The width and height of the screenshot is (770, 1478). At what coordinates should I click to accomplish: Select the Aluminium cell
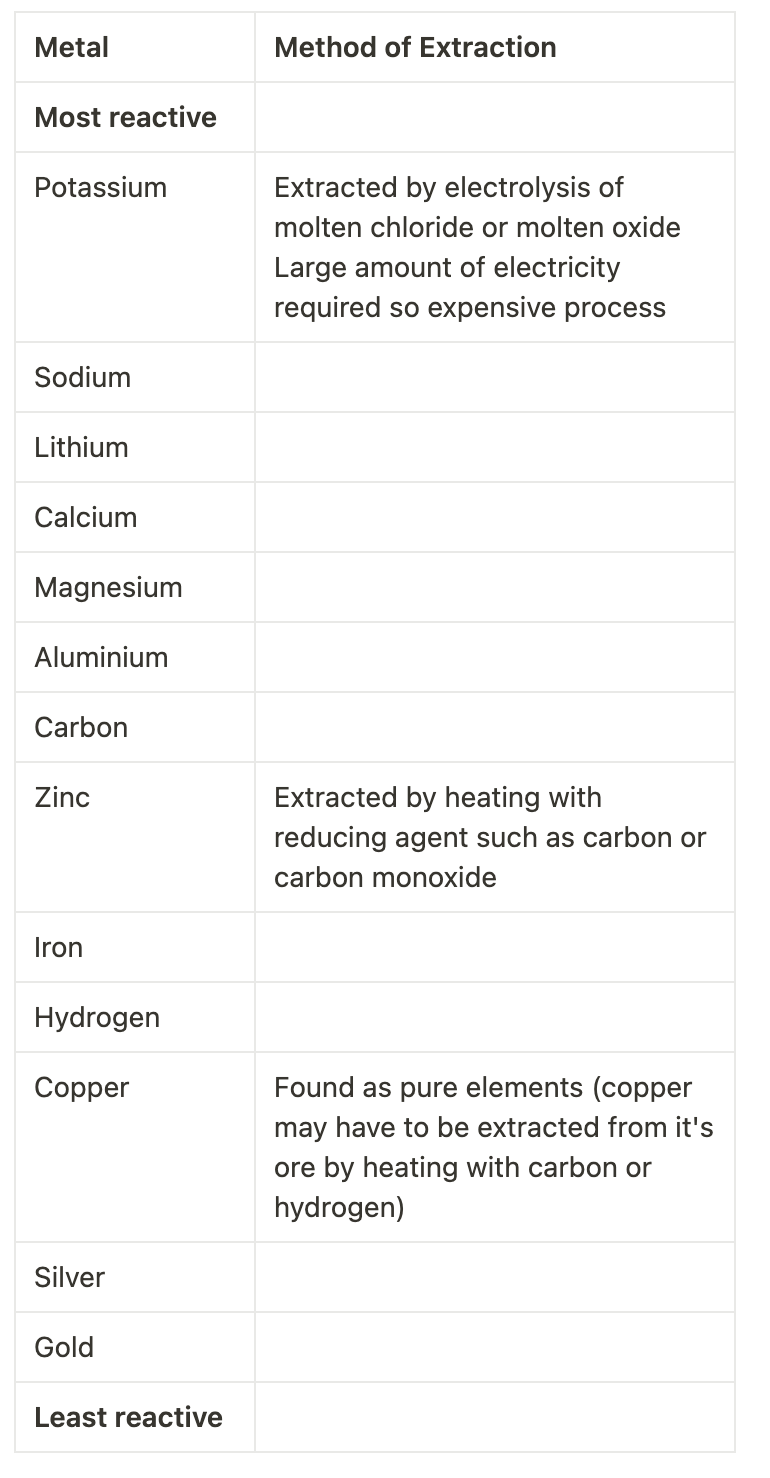101,657
